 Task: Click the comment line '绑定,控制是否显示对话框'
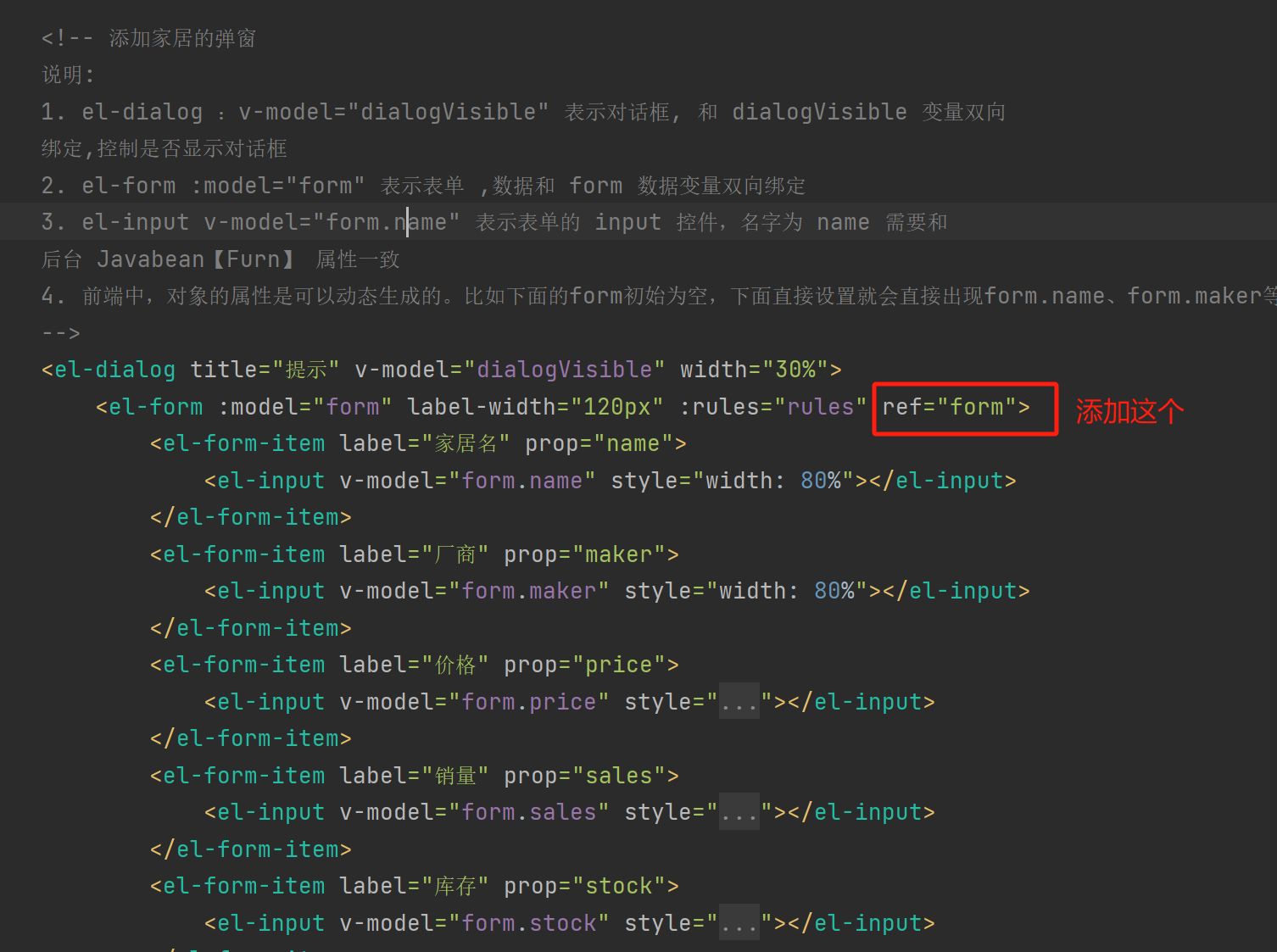pyautogui.click(x=165, y=148)
